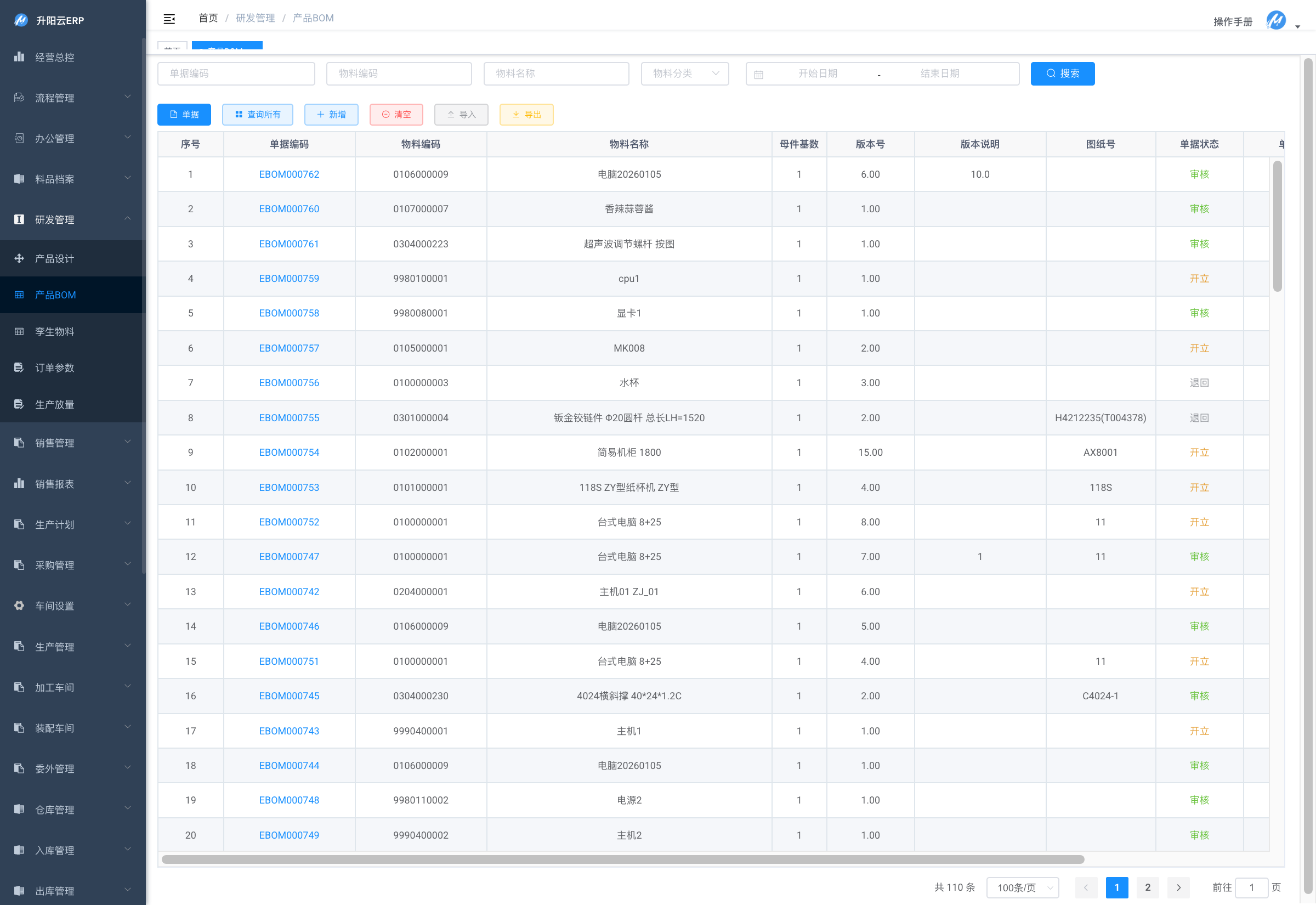Focus the 单据编码 search input
The height and width of the screenshot is (905, 1316).
[236, 73]
